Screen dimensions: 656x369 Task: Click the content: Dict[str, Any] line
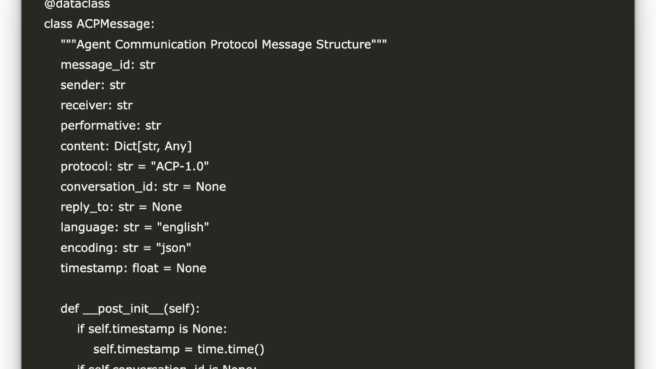[x=126, y=146]
